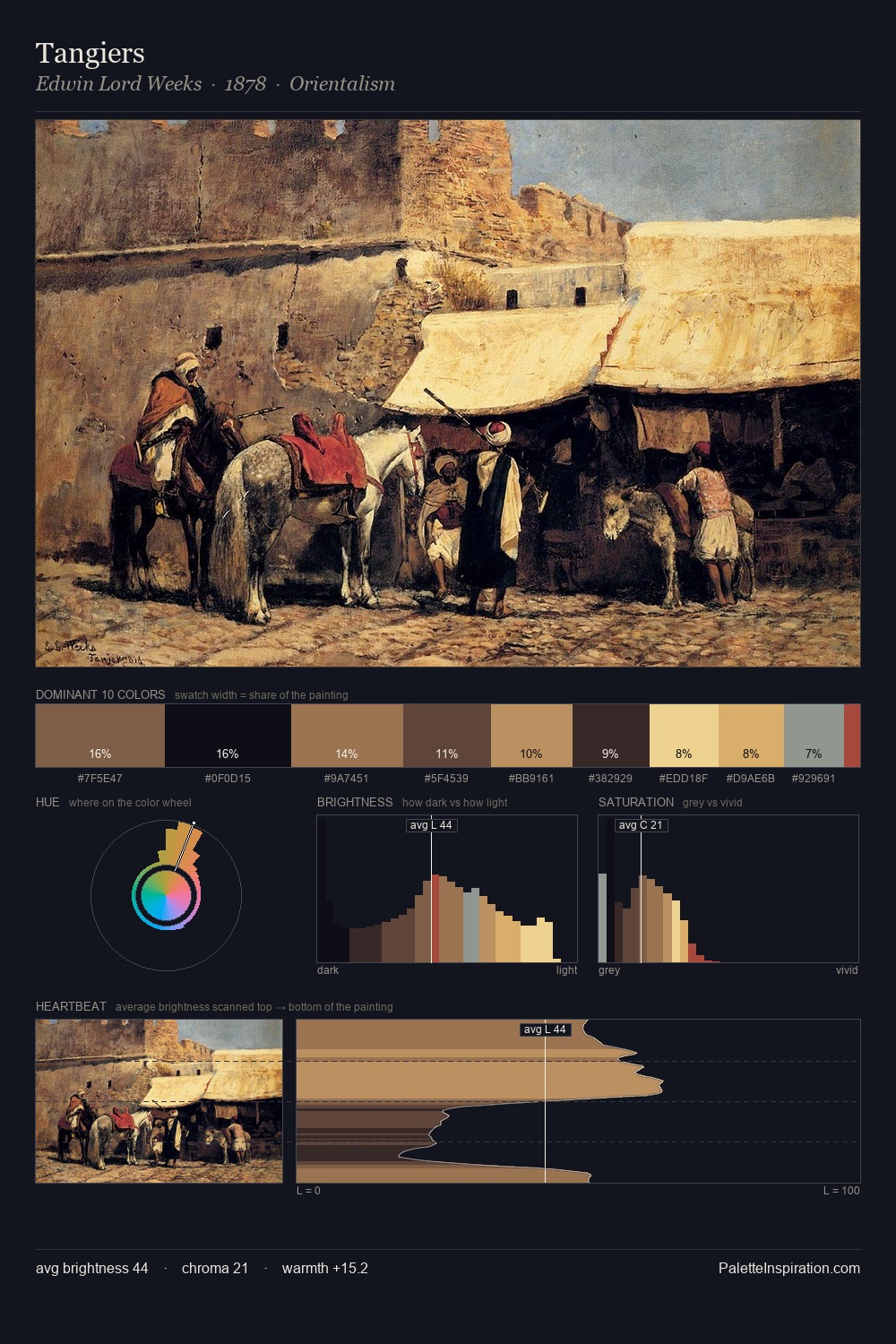Click the #929691 grey swatch

[x=814, y=736]
